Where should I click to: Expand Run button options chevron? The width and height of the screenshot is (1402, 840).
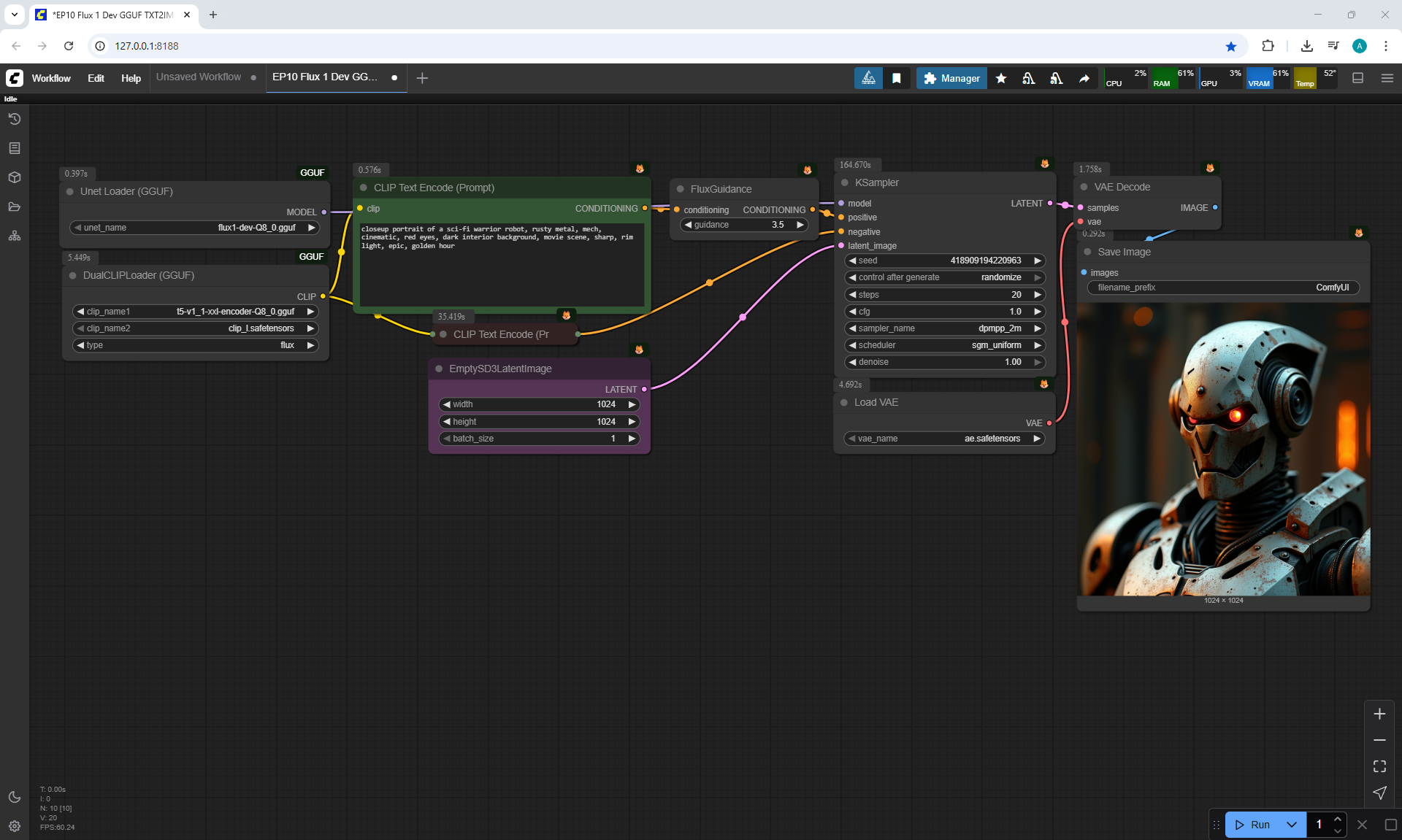tap(1291, 825)
